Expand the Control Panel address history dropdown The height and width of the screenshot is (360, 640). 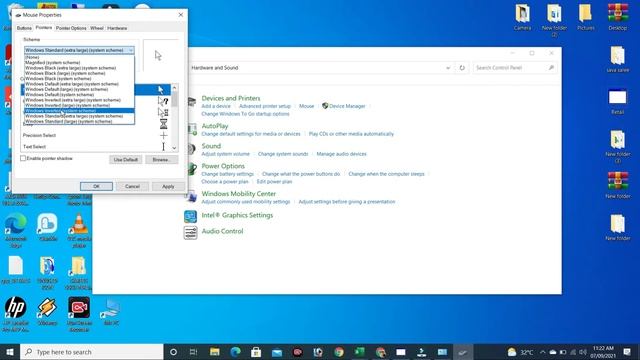pyautogui.click(x=448, y=68)
